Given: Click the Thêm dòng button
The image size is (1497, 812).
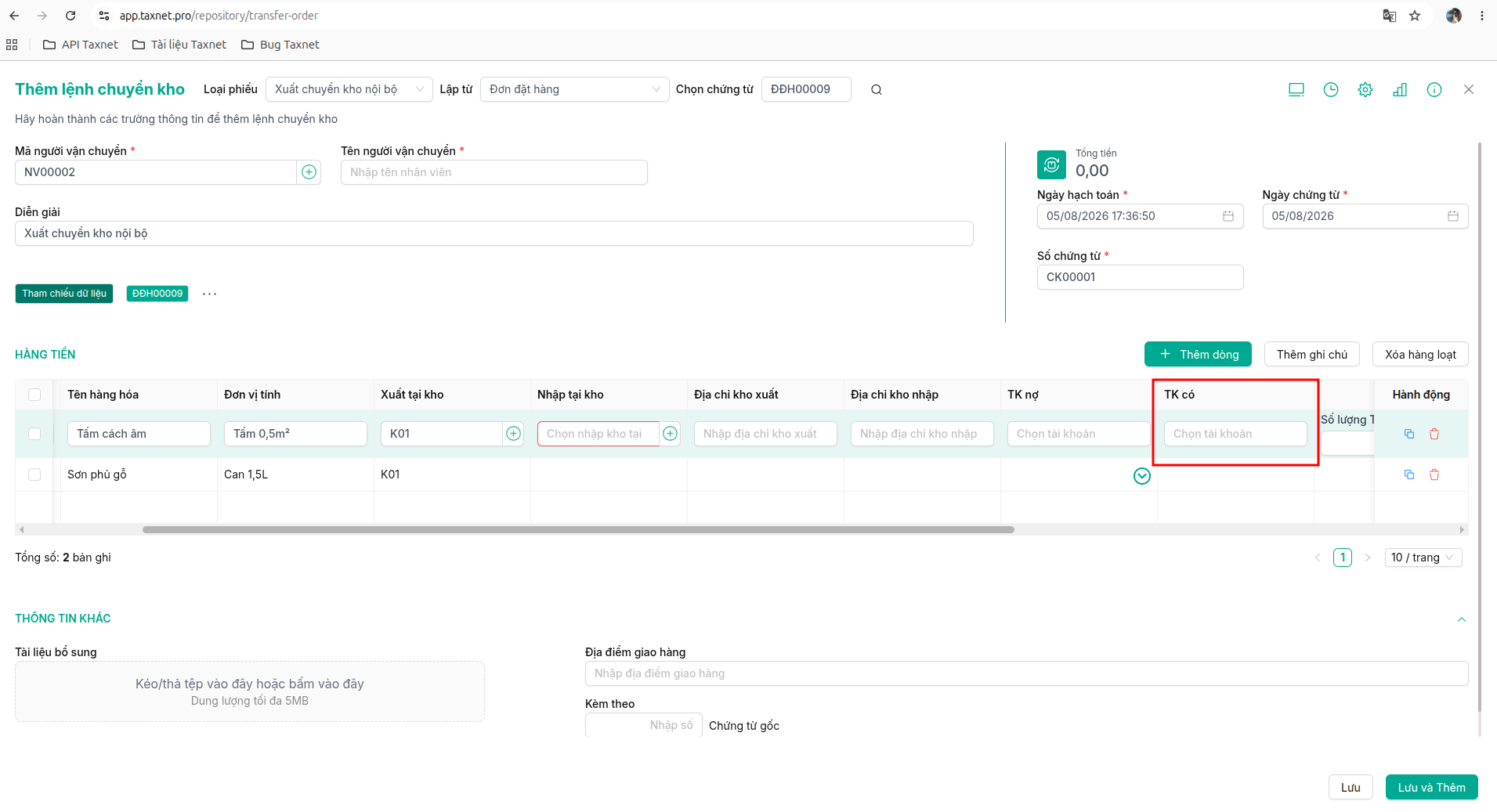Looking at the screenshot, I should tap(1198, 354).
